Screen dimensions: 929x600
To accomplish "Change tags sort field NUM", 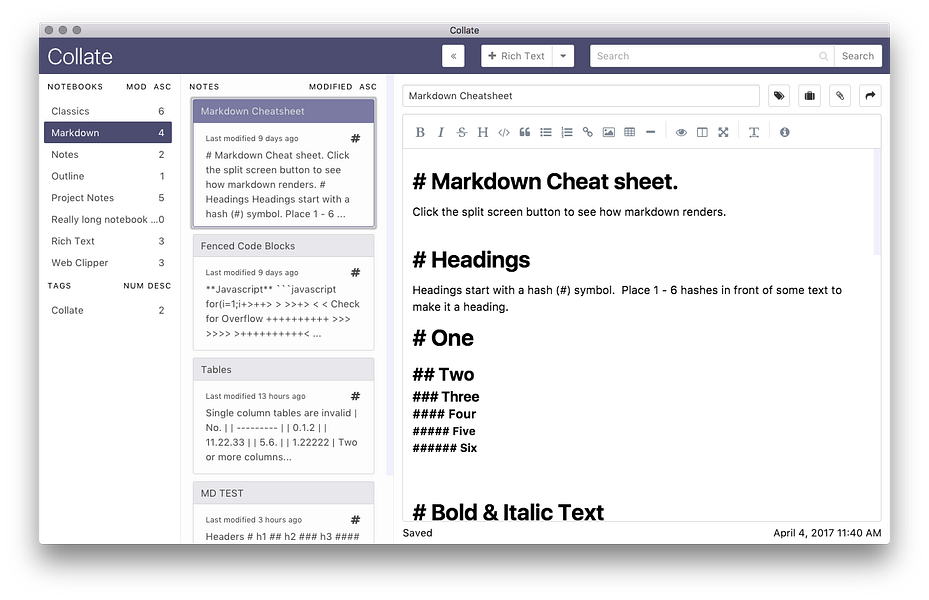I will (133, 285).
